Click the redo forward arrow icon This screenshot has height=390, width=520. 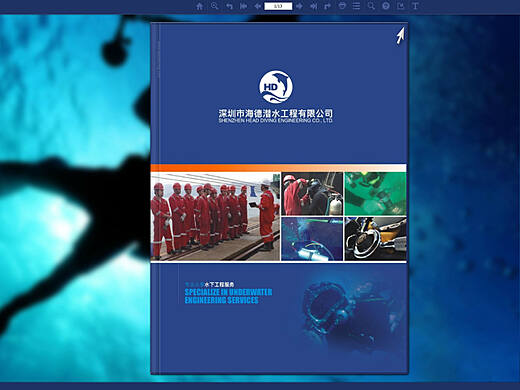click(x=328, y=6)
